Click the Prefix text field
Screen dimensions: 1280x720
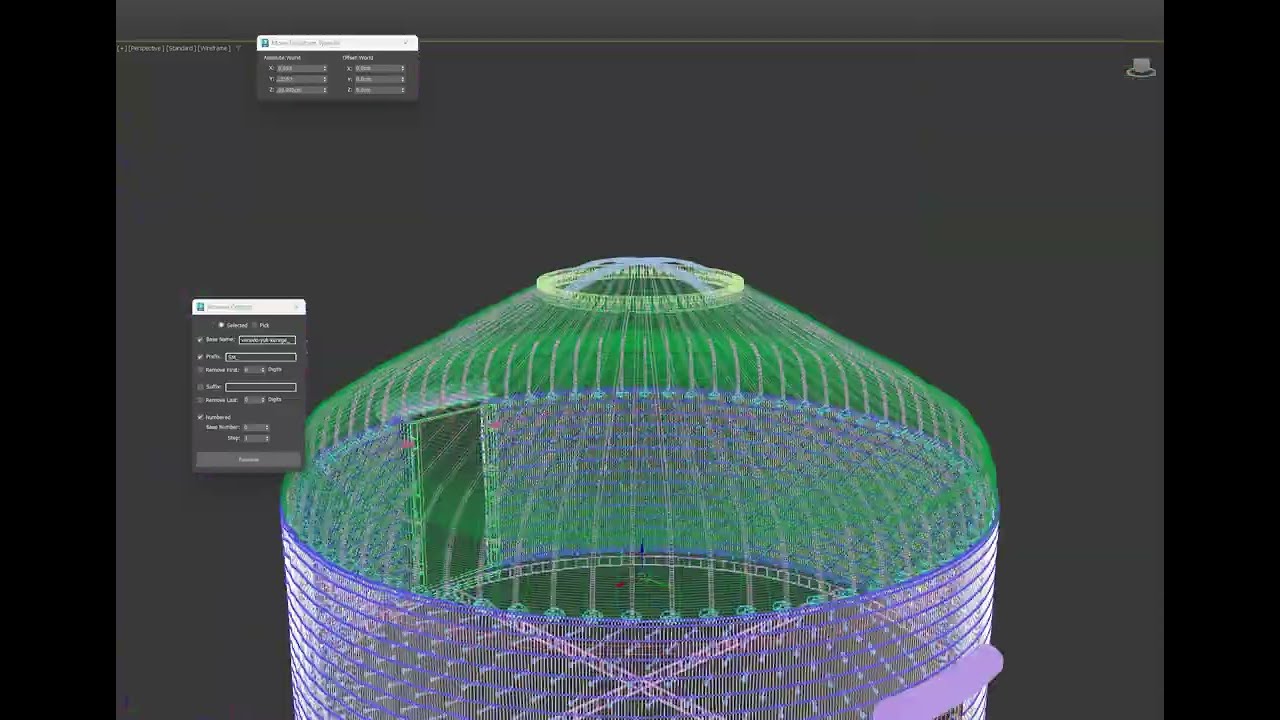coord(261,357)
